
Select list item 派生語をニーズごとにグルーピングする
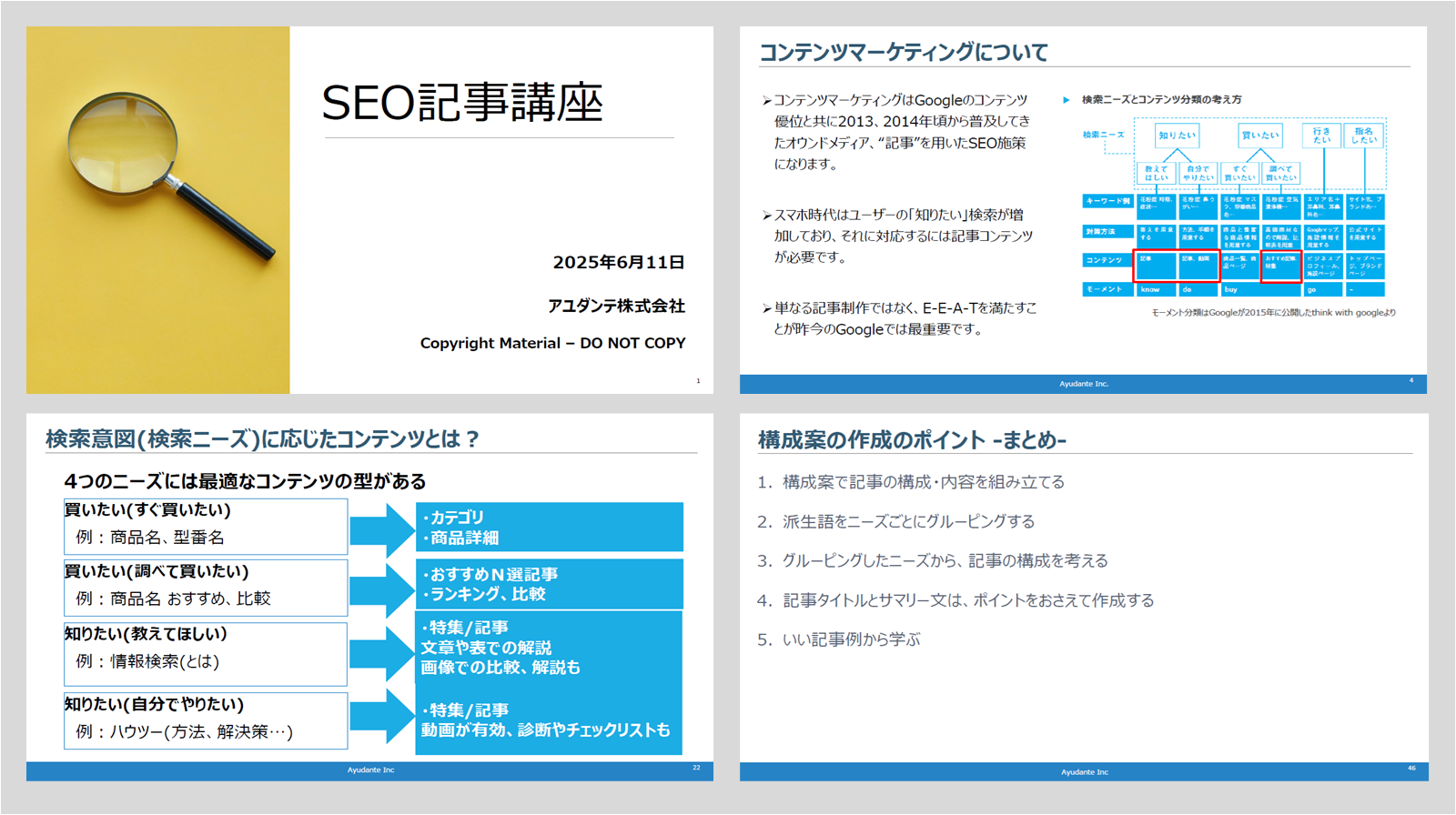[907, 521]
